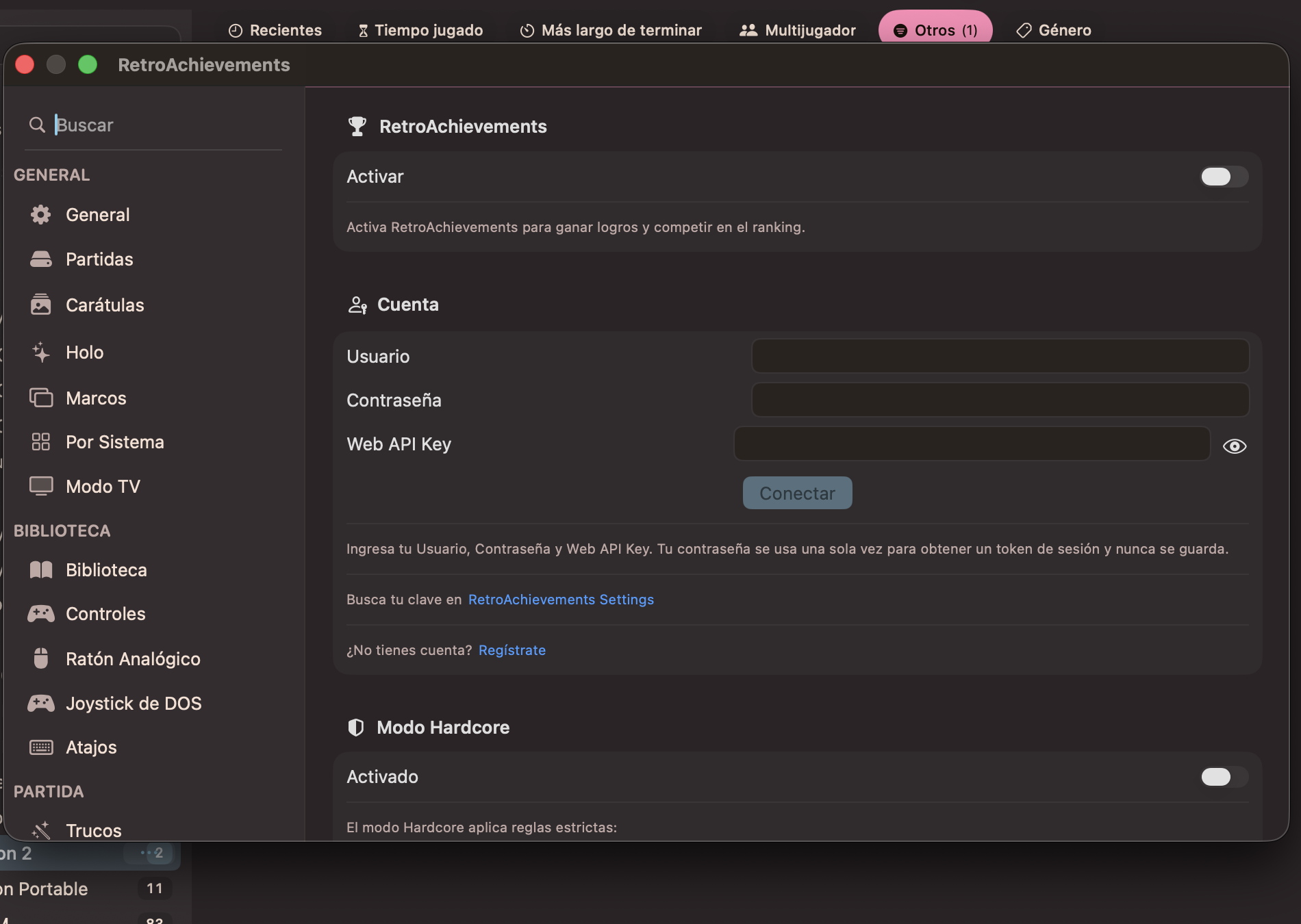Click the Modo Hardcore shield icon
Screen dimensions: 1301x924
pos(356,728)
